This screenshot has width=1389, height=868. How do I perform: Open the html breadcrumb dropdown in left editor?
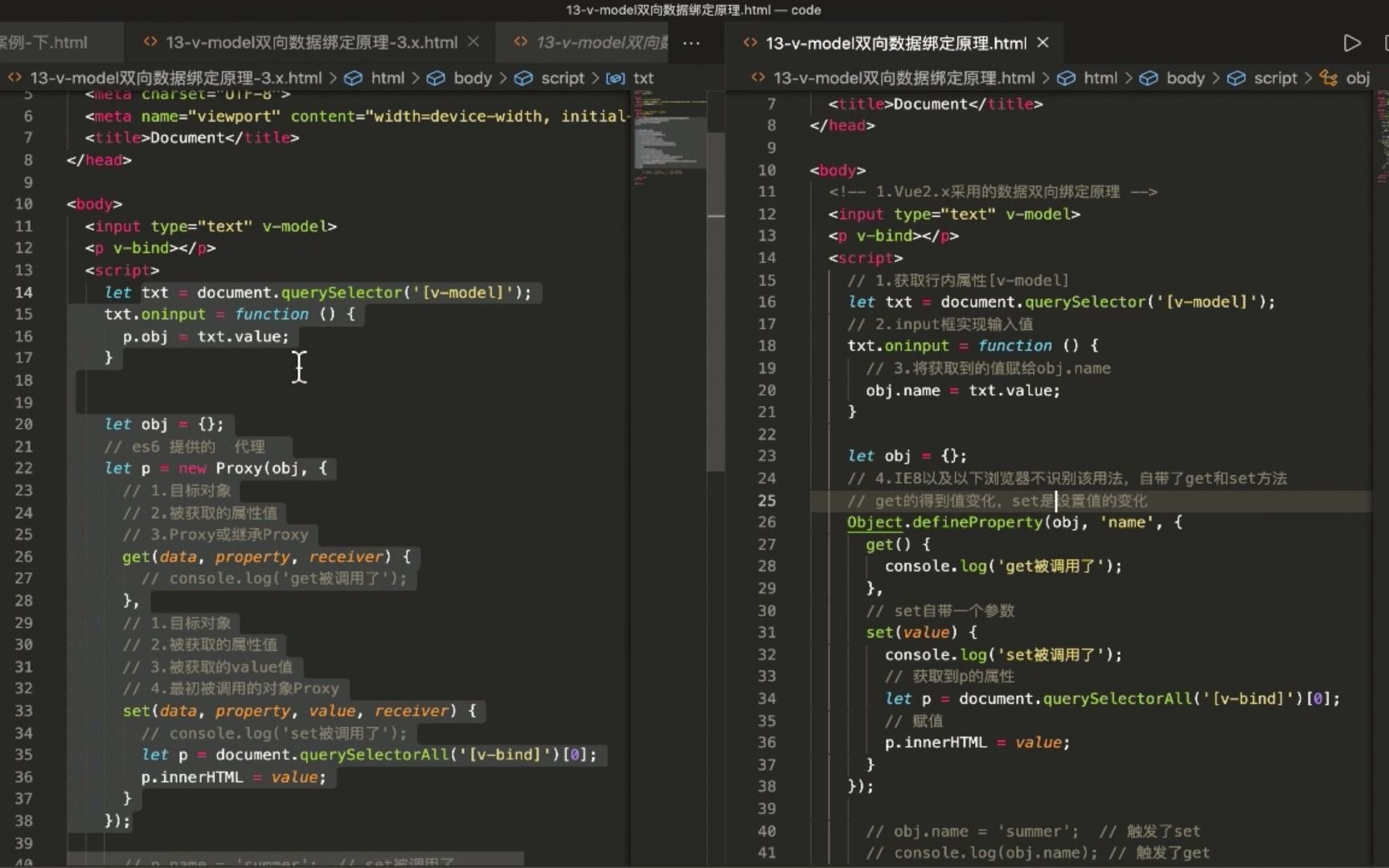coord(388,78)
